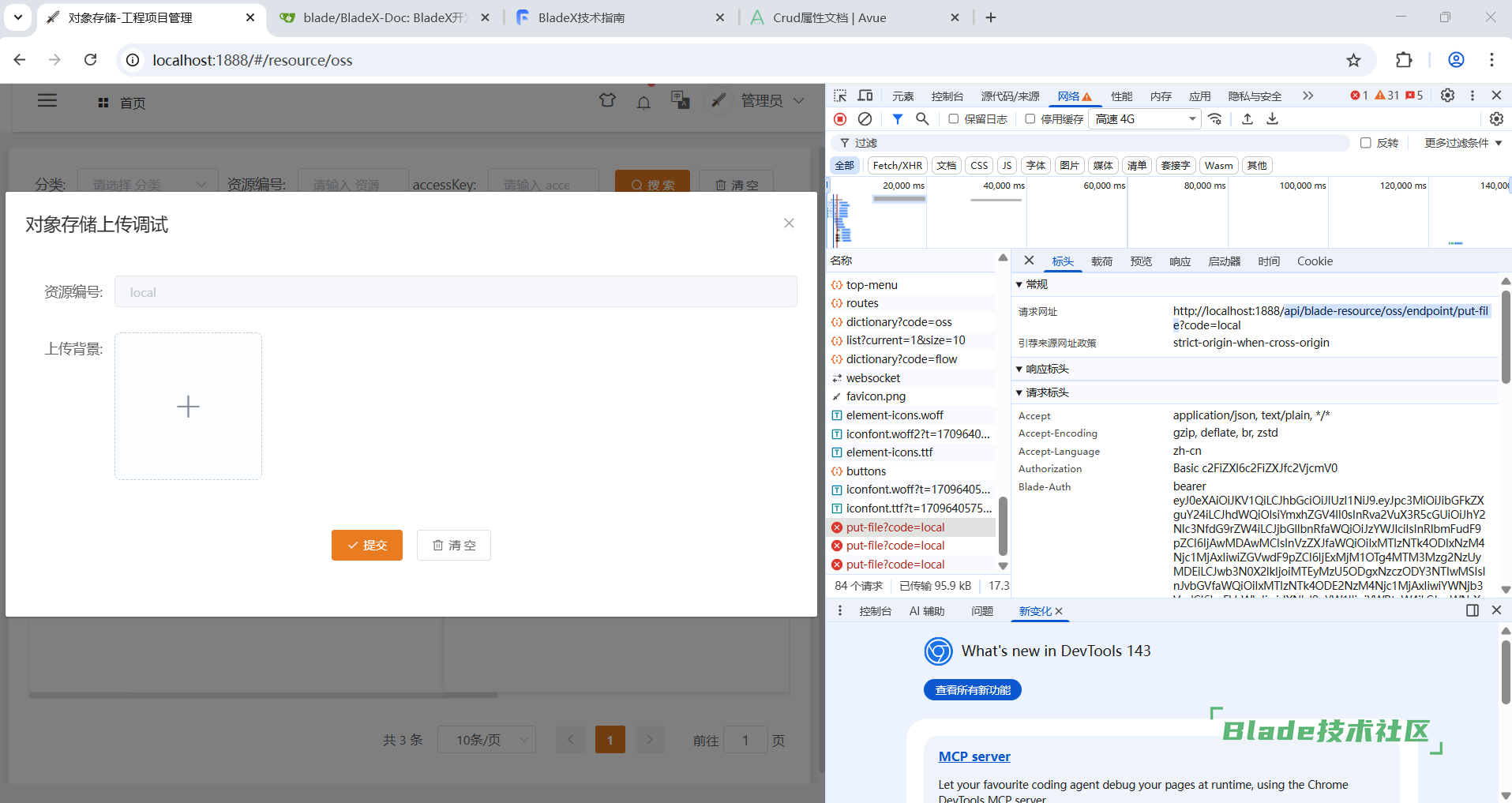Click the upload background plus box
1512x803 pixels.
pos(188,406)
